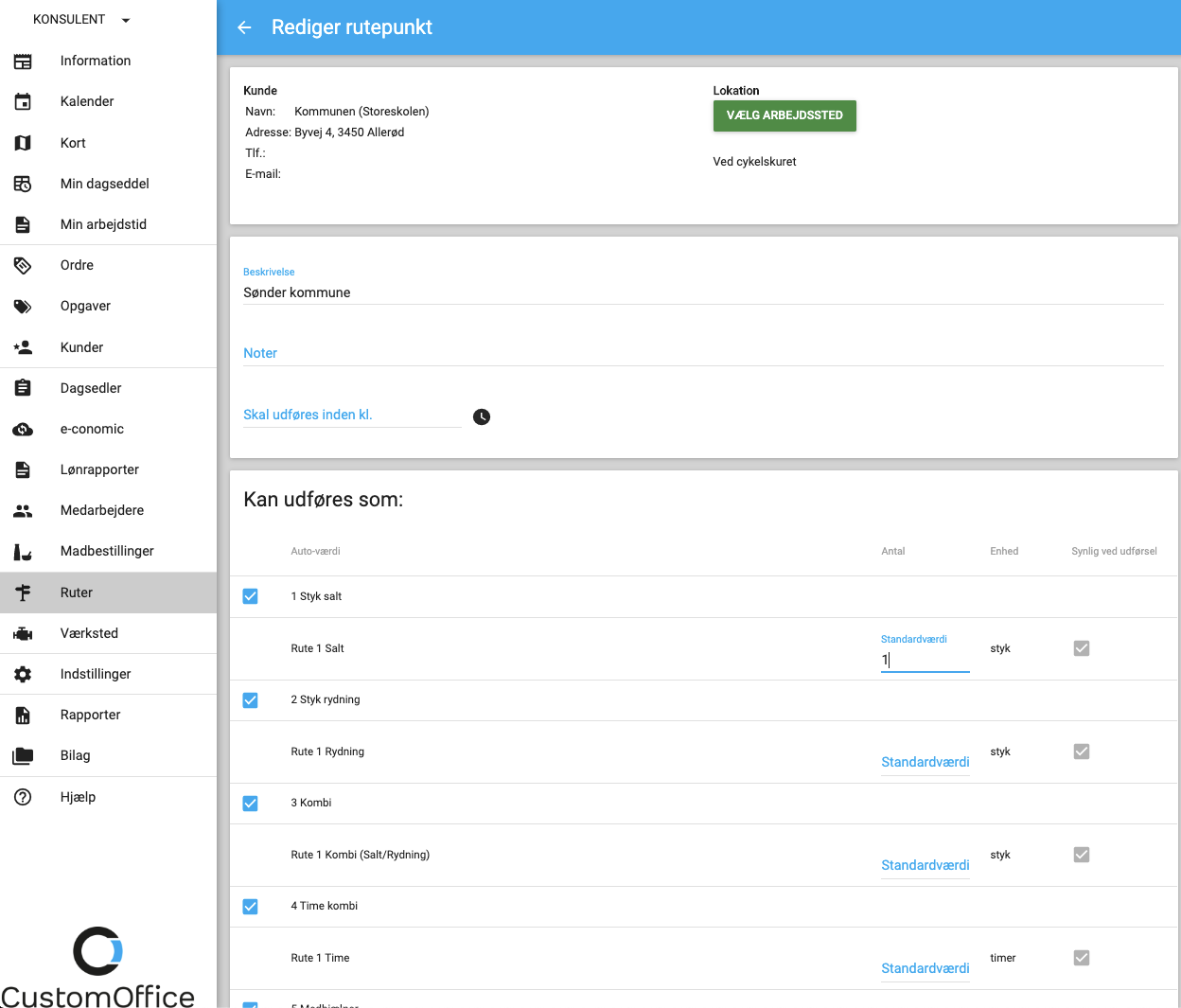
Task: Uncheck the '4 Time kombi' checkbox
Action: click(x=250, y=907)
